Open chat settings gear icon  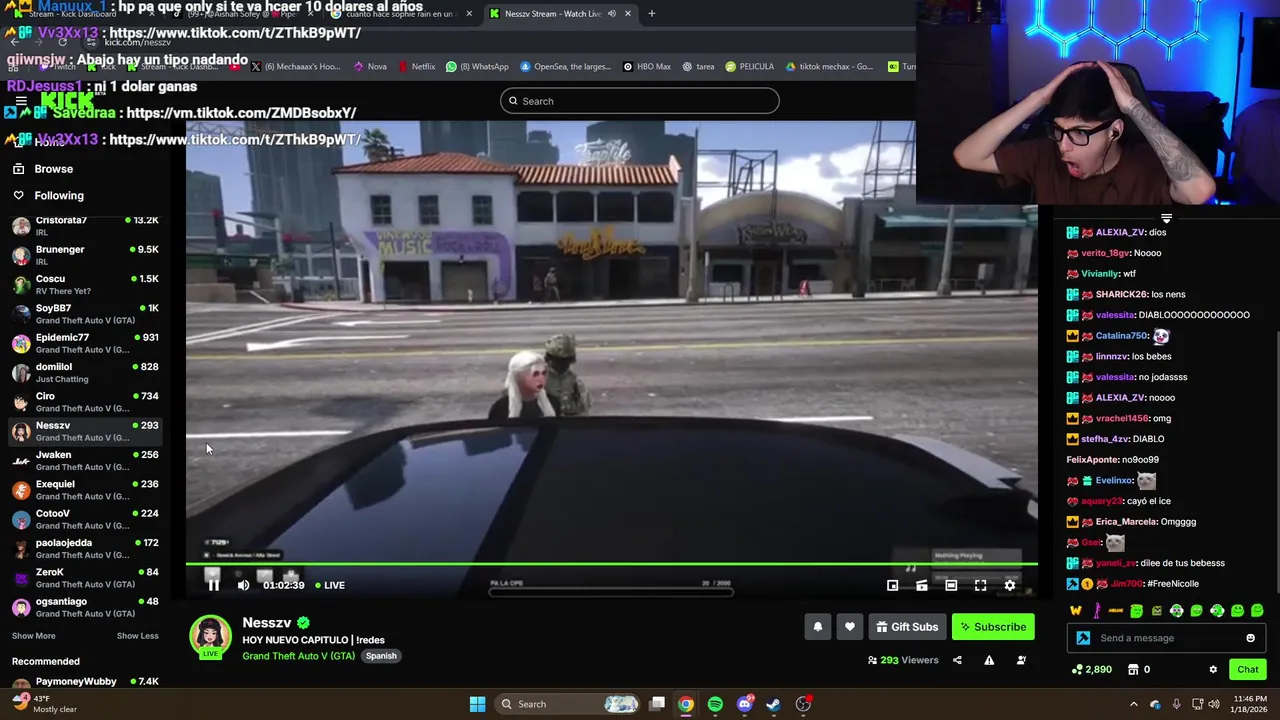click(1213, 669)
